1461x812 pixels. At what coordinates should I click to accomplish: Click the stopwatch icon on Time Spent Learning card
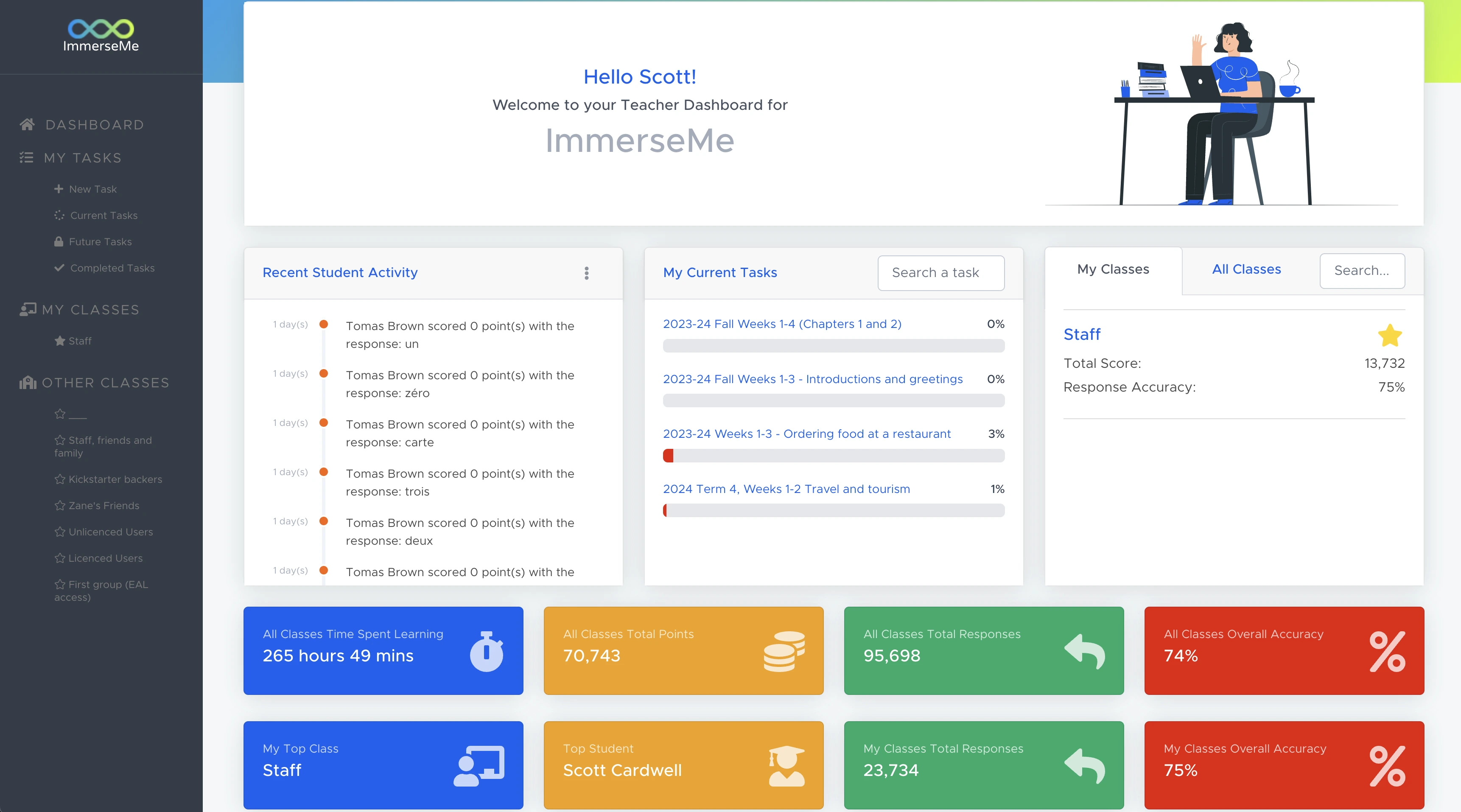(487, 651)
